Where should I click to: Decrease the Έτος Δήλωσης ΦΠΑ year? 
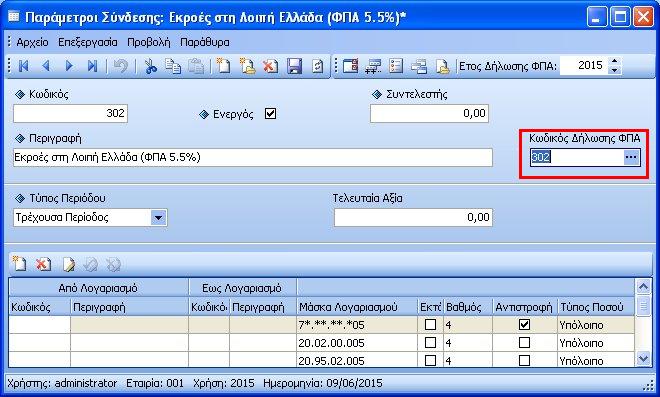coord(615,70)
